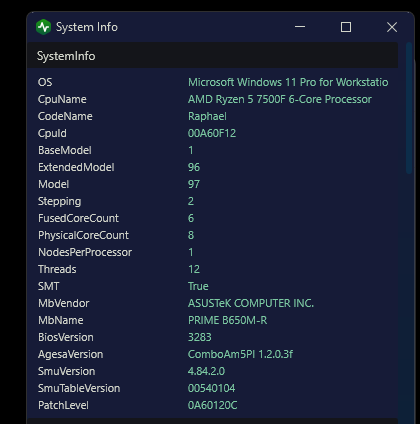
Task: Click the AMD Ryzen 5 7500F value
Action: (x=280, y=99)
